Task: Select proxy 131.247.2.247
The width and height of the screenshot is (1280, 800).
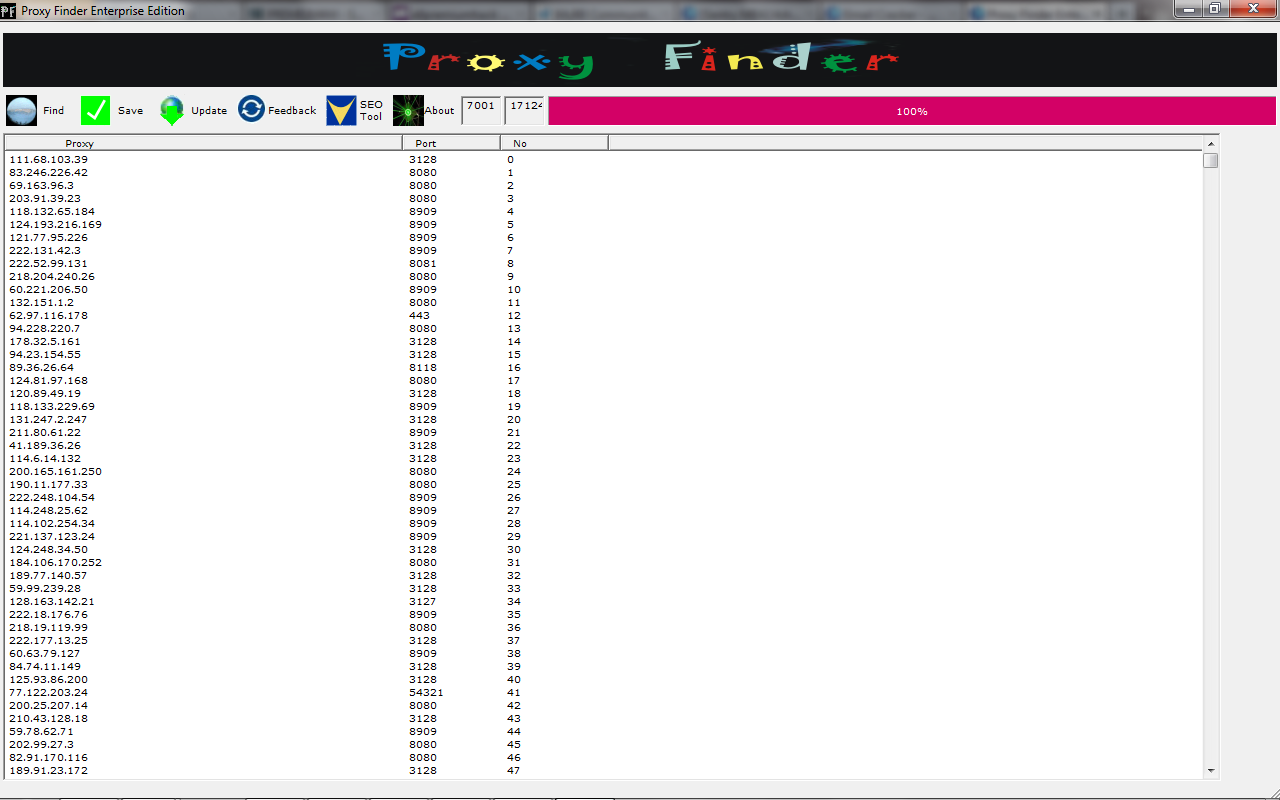Action: coord(49,419)
